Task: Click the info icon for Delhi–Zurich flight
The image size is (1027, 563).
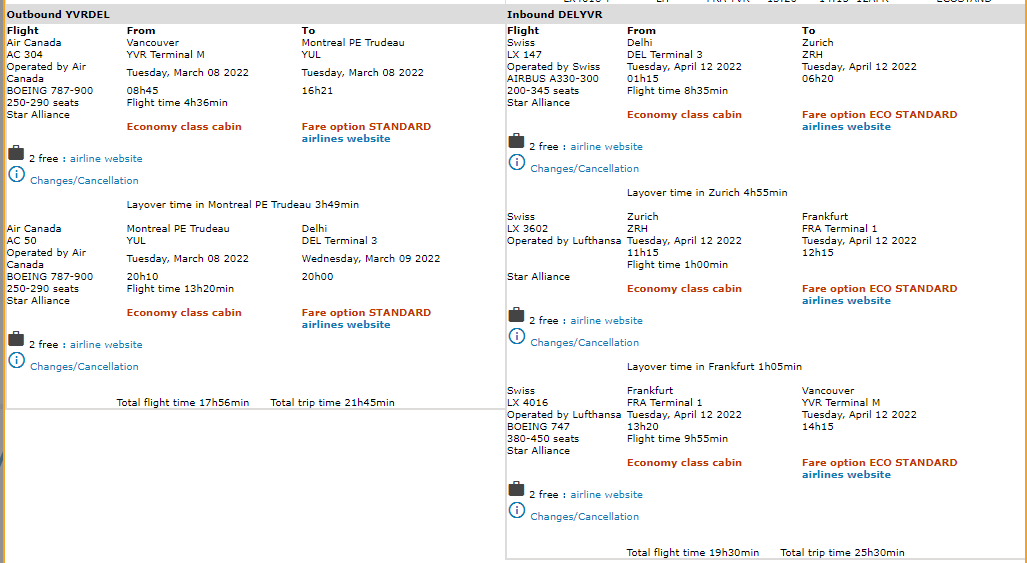Action: 516,163
